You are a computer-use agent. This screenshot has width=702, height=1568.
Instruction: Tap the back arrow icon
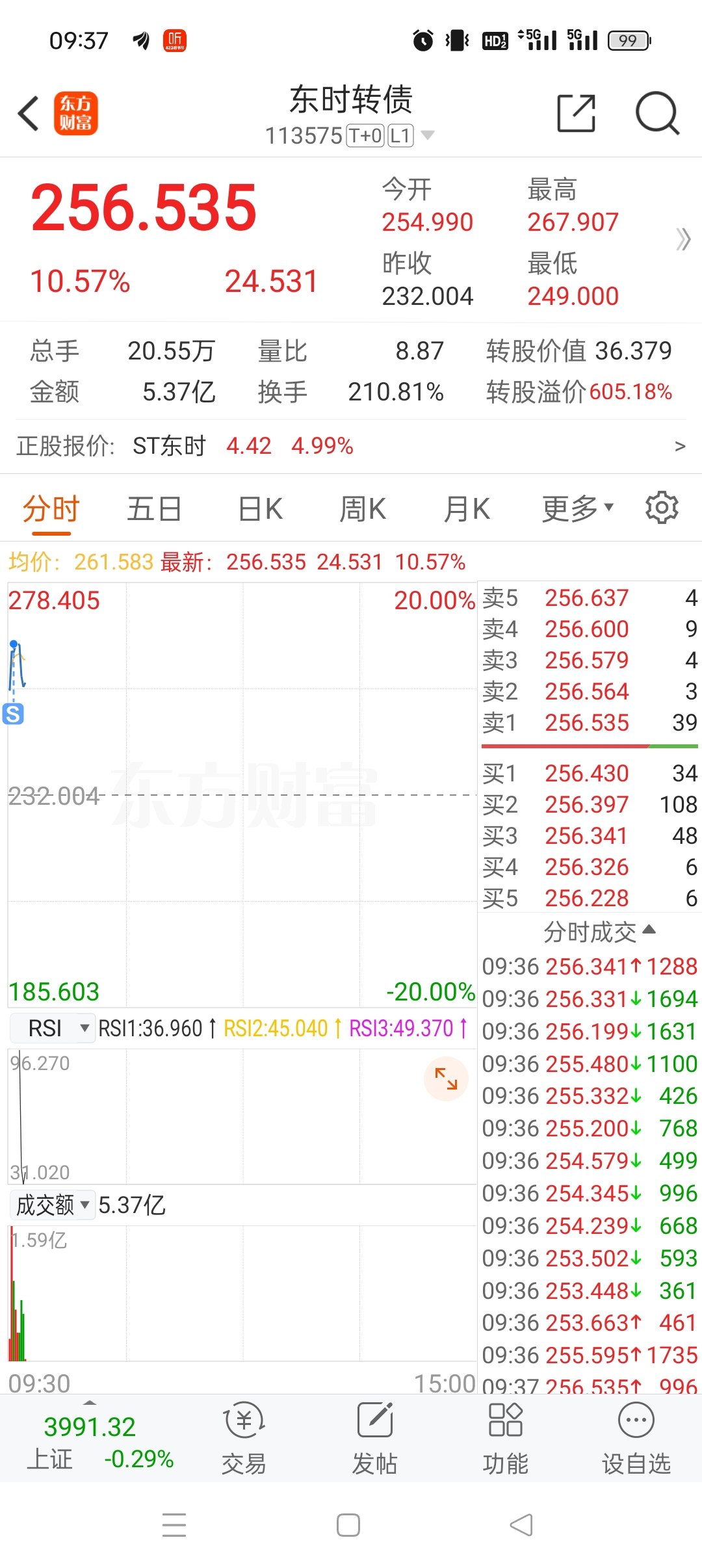pos(29,114)
